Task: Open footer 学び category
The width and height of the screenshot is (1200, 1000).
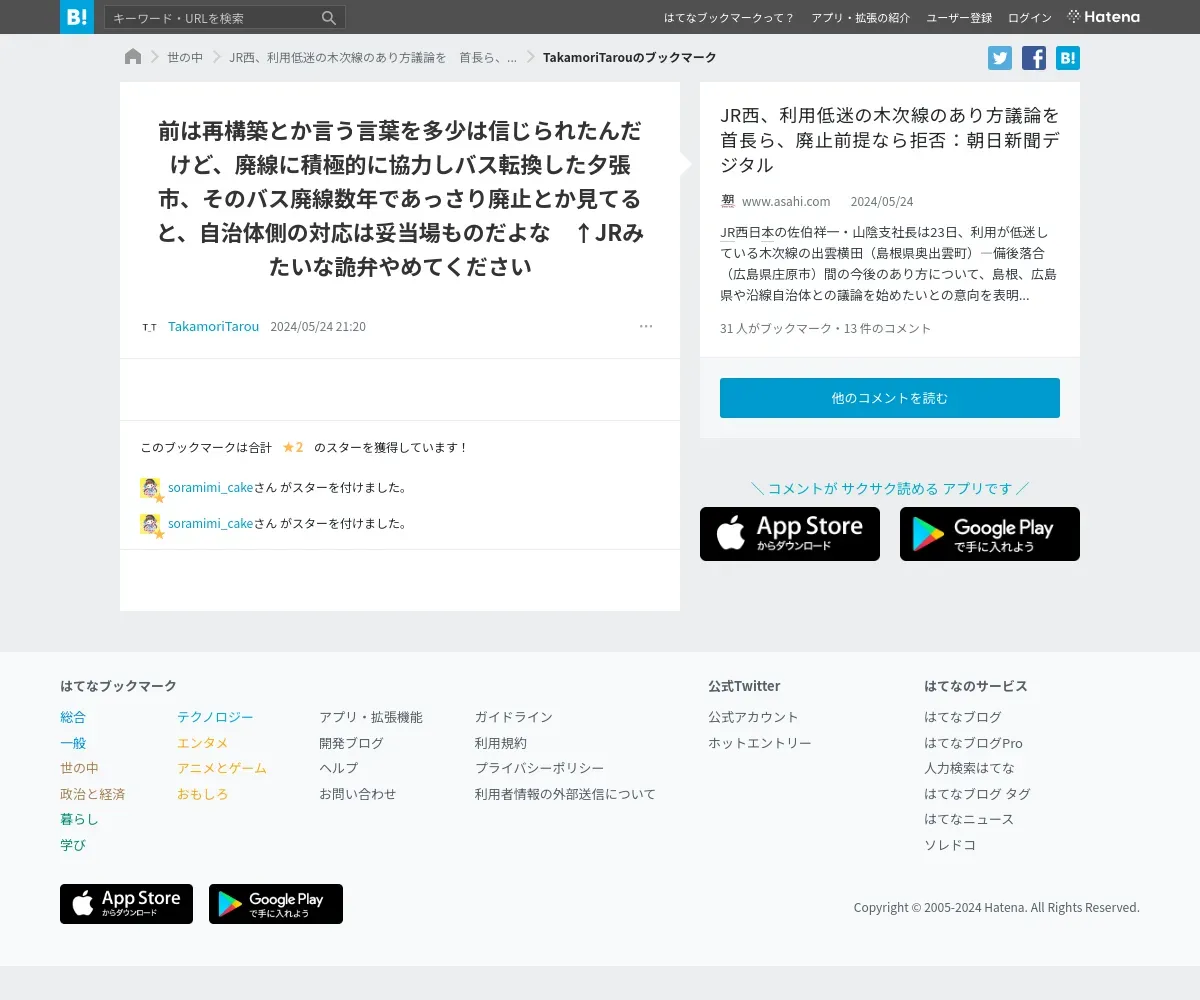Action: point(73,845)
